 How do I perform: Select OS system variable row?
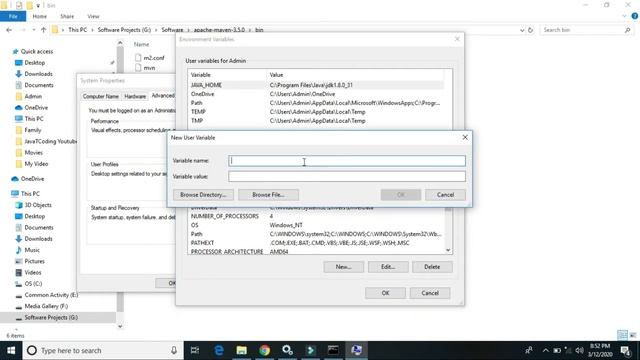pos(316,225)
